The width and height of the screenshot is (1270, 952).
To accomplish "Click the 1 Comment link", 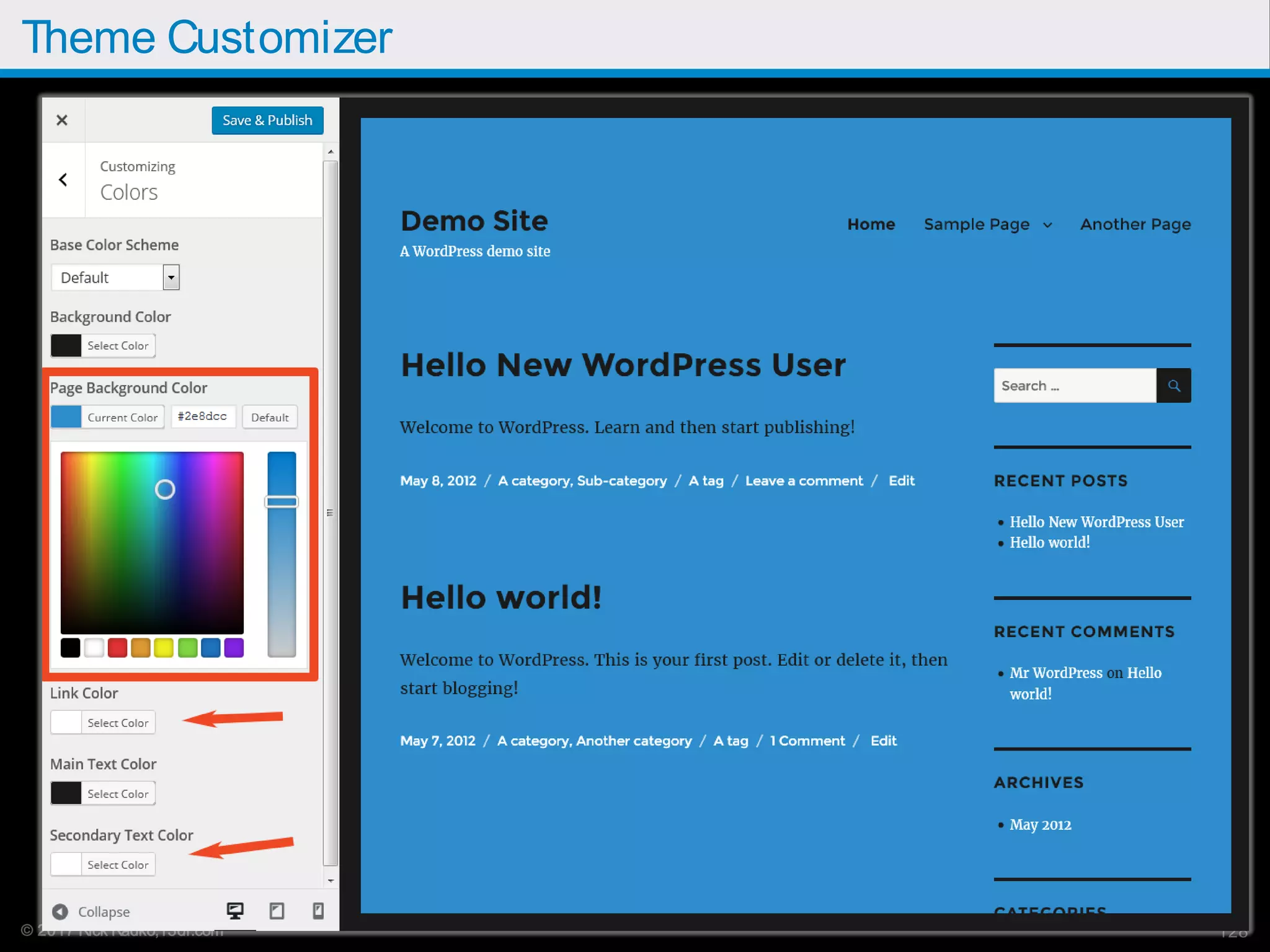I will pyautogui.click(x=807, y=741).
